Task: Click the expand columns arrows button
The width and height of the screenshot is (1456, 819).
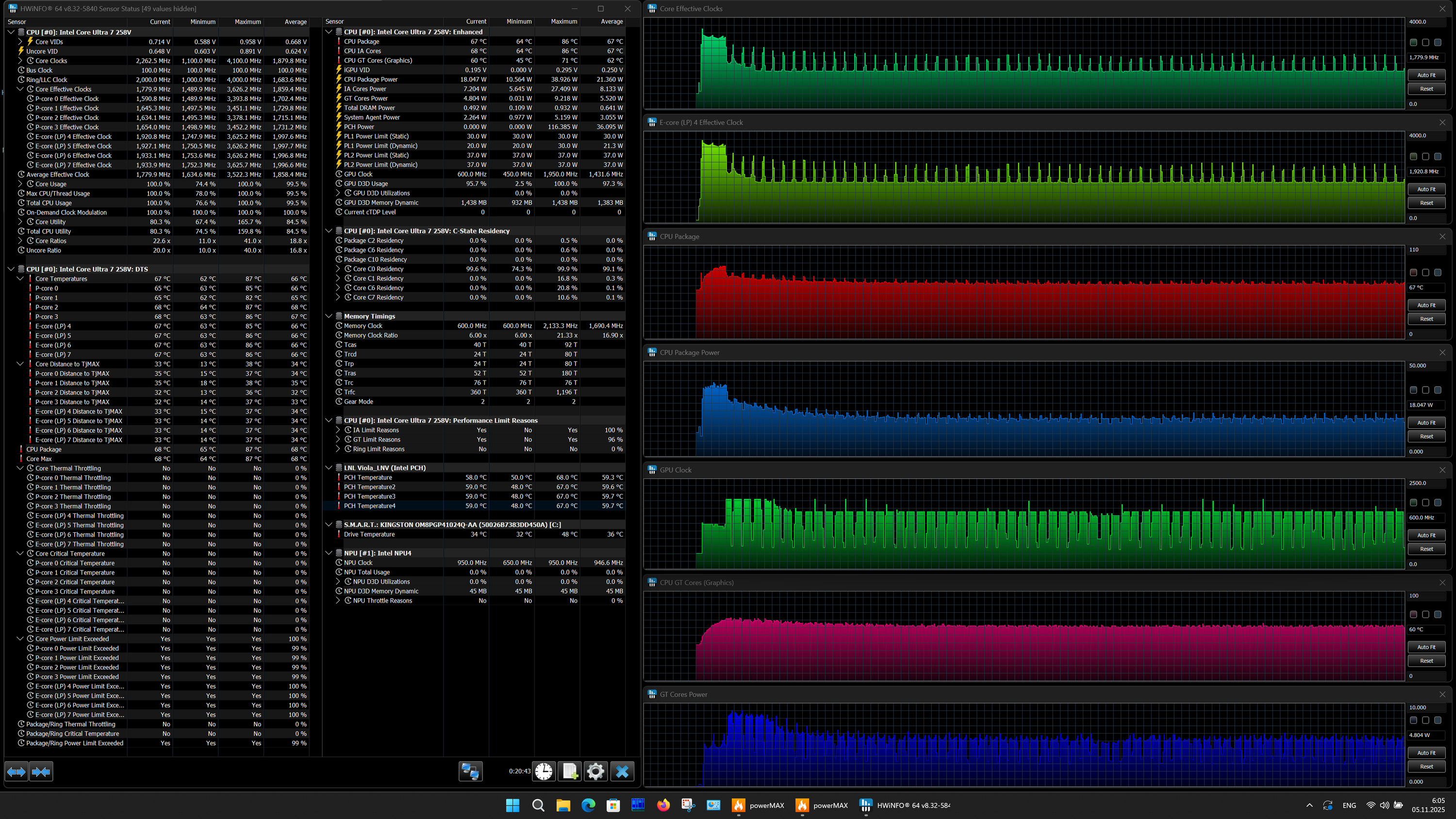Action: pos(17,771)
